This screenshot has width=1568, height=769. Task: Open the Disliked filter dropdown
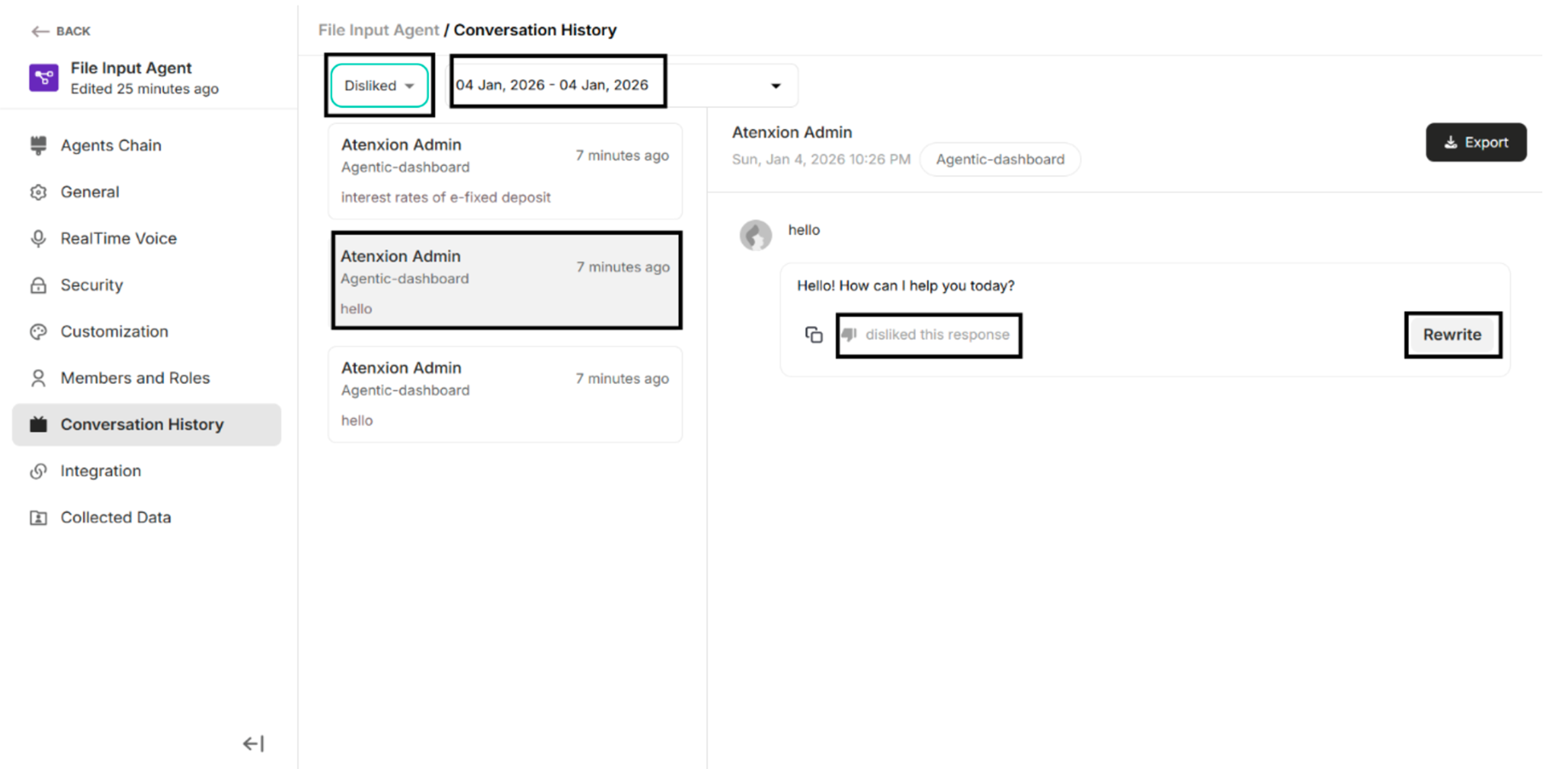(379, 86)
